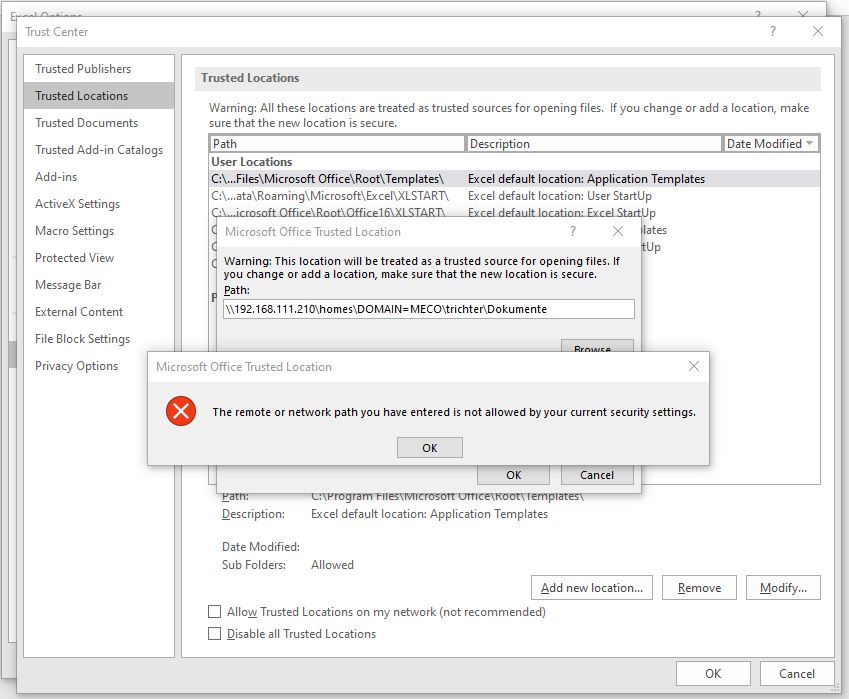Click the Path column header
This screenshot has height=699, width=849.
337,144
